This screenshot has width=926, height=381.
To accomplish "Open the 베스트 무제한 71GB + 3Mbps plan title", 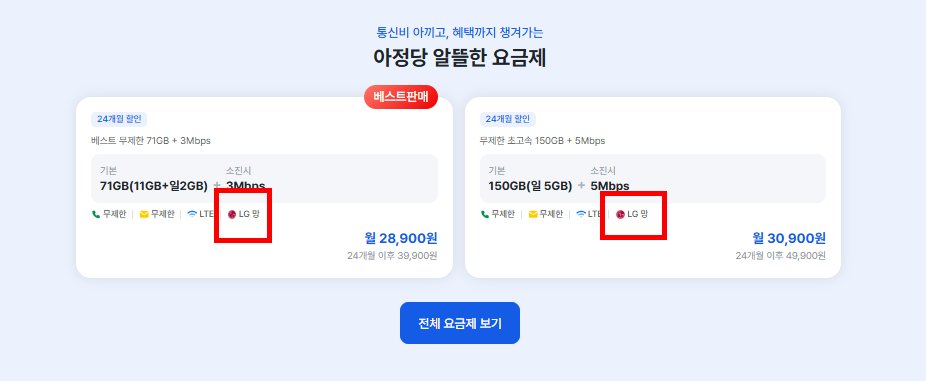I will (151, 141).
